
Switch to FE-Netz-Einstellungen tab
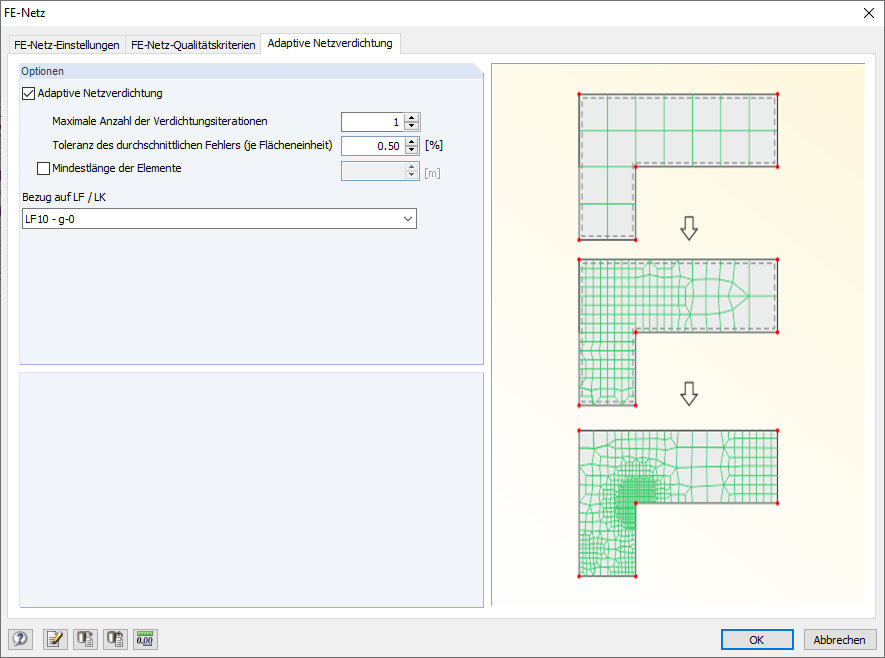point(67,45)
